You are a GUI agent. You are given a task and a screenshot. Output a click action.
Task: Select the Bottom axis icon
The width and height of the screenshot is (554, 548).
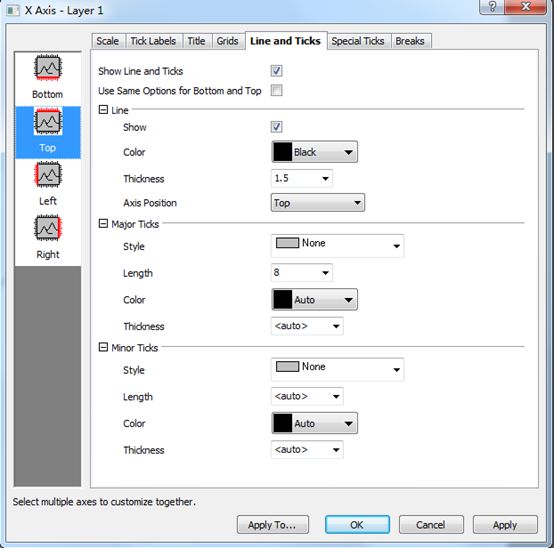48,67
